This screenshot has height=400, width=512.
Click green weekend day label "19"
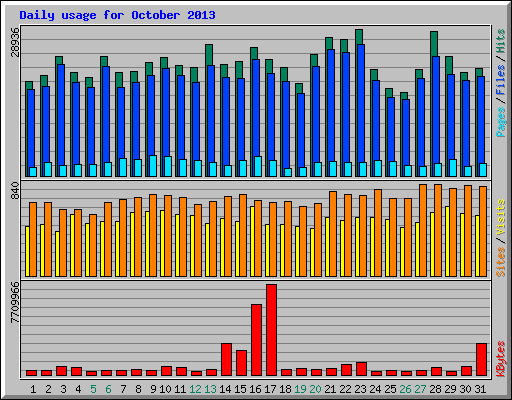tap(300, 389)
